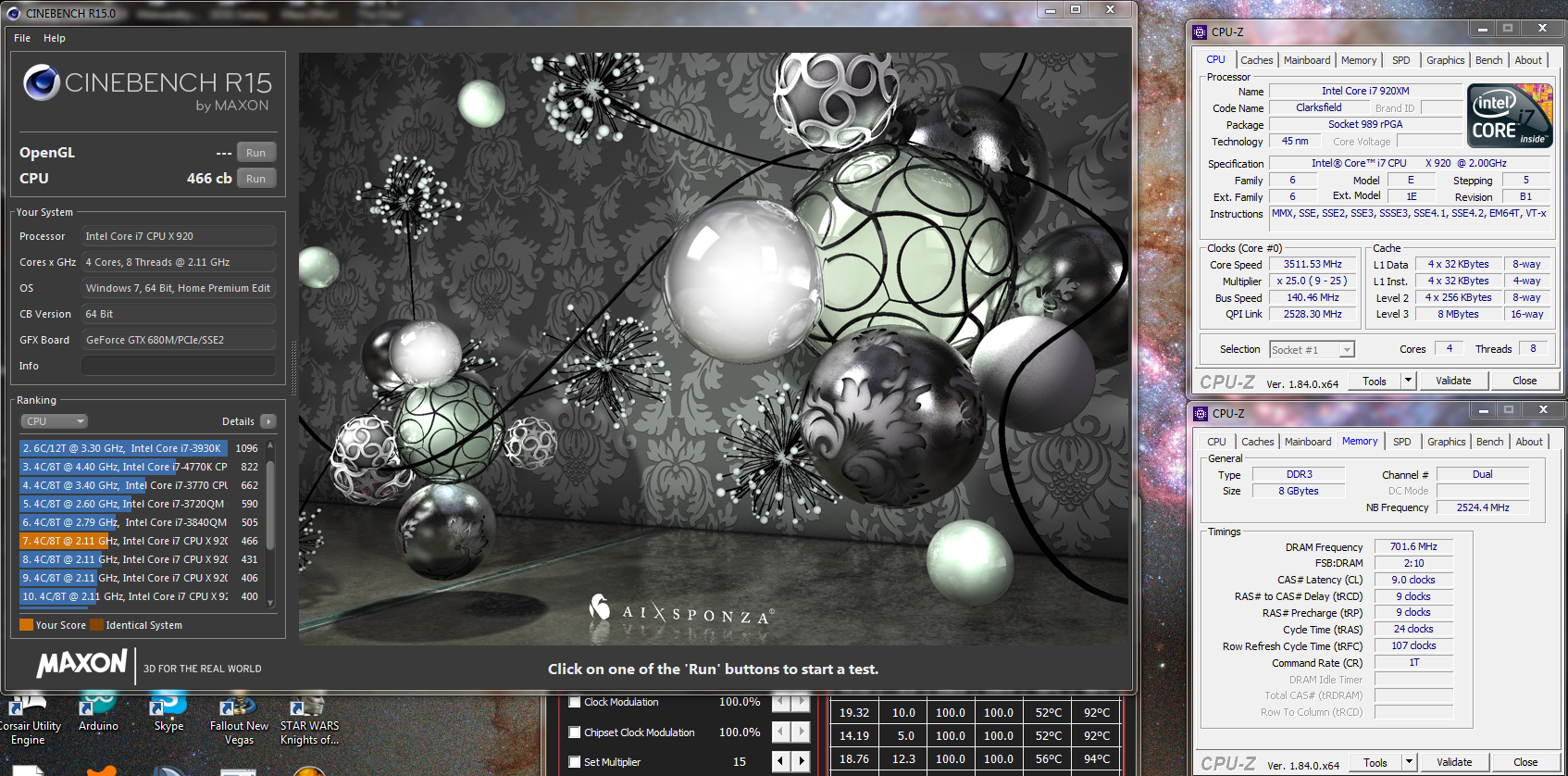
Task: Switch to CPU tab in lower CPU-Z
Action: [1216, 442]
